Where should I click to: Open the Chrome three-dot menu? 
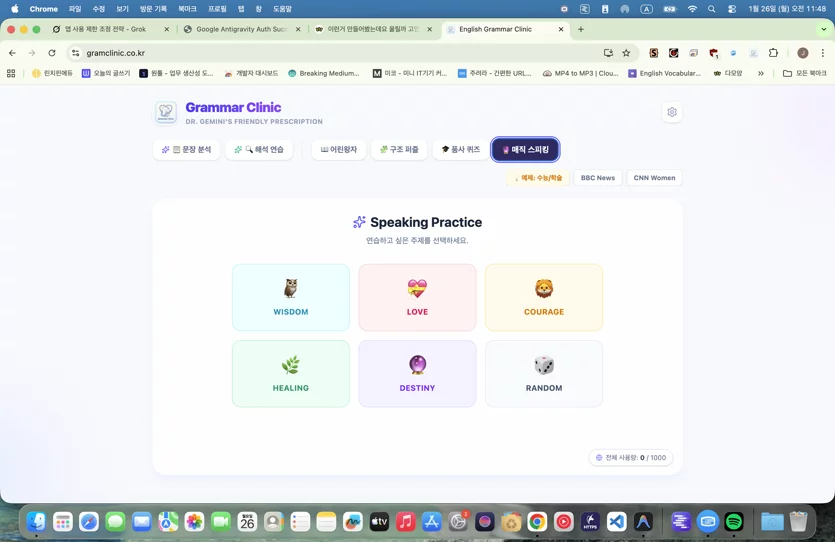point(822,53)
